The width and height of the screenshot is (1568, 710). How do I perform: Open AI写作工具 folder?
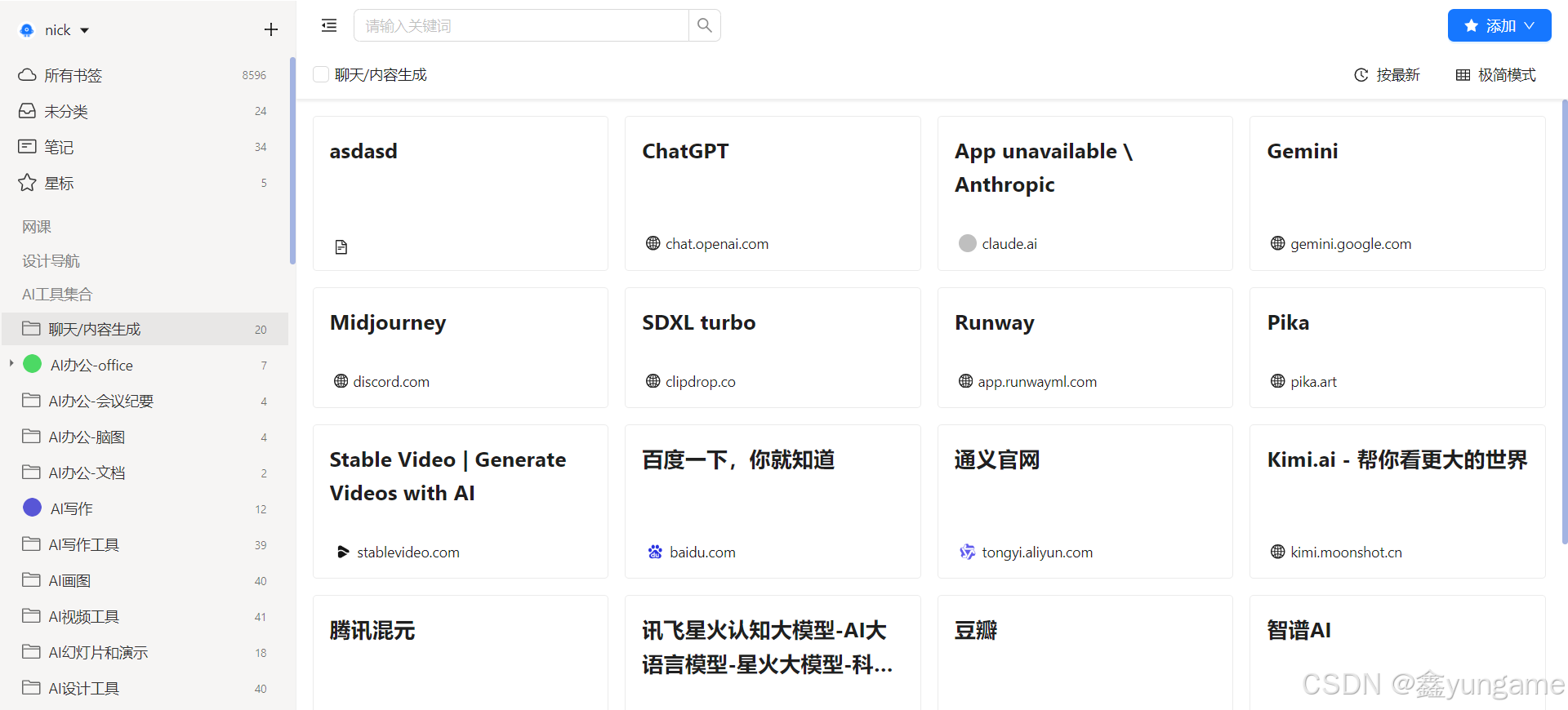point(144,544)
